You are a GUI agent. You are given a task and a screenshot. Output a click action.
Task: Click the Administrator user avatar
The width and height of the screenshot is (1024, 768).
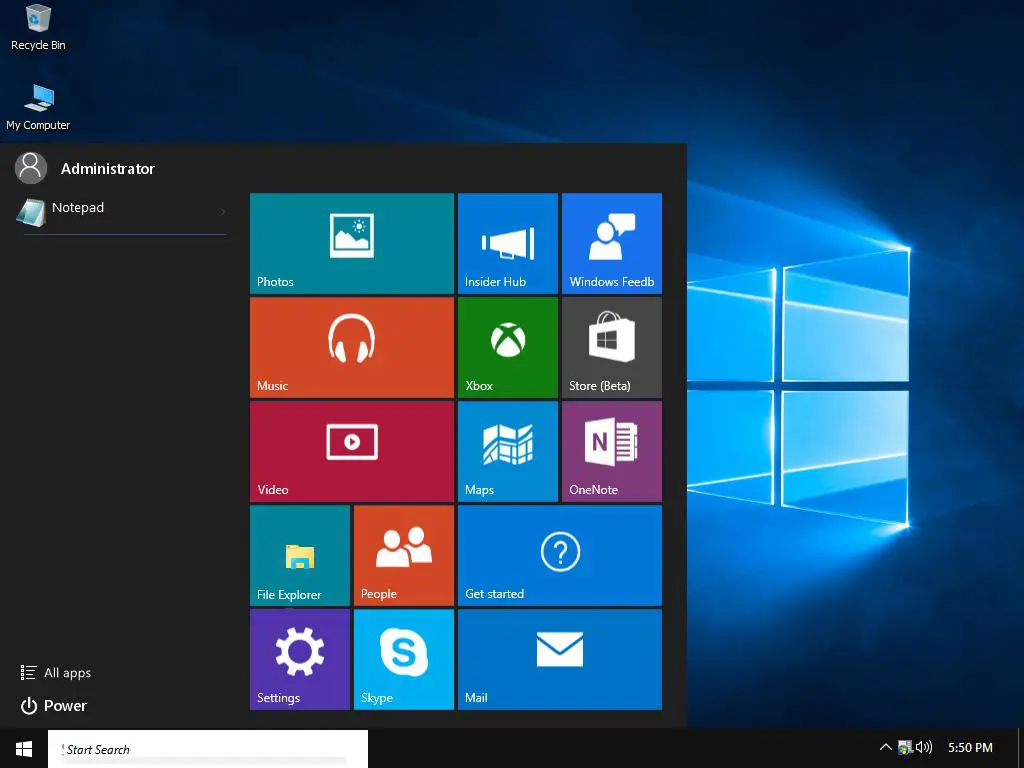[x=31, y=168]
